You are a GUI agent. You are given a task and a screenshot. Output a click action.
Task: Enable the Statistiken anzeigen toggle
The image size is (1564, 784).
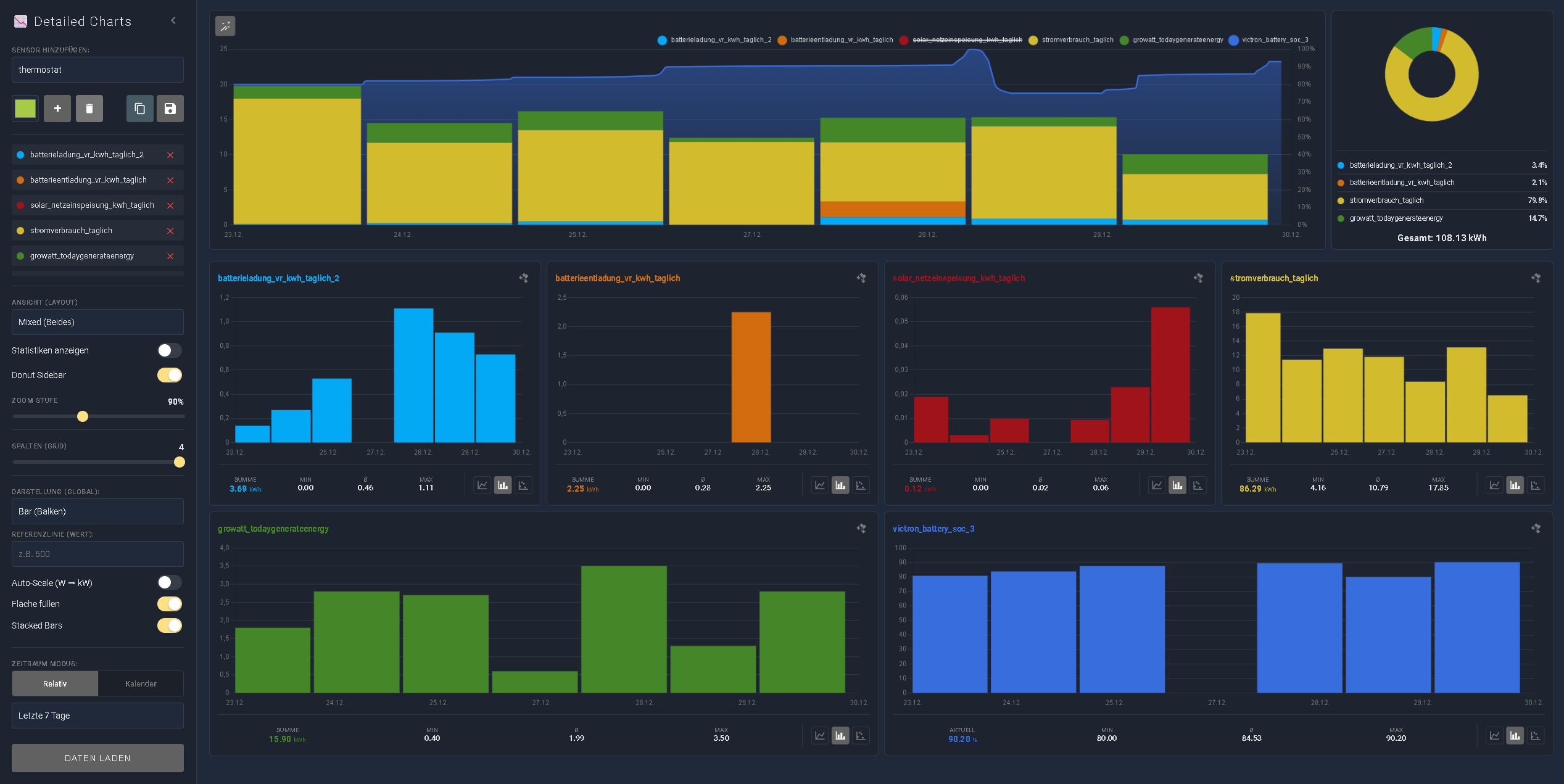169,350
